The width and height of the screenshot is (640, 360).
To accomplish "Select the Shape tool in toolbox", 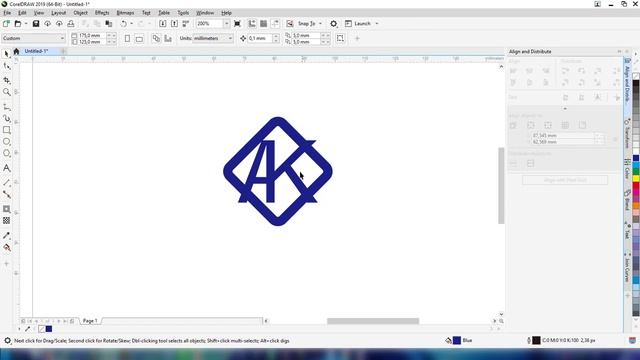I will pyautogui.click(x=7, y=66).
